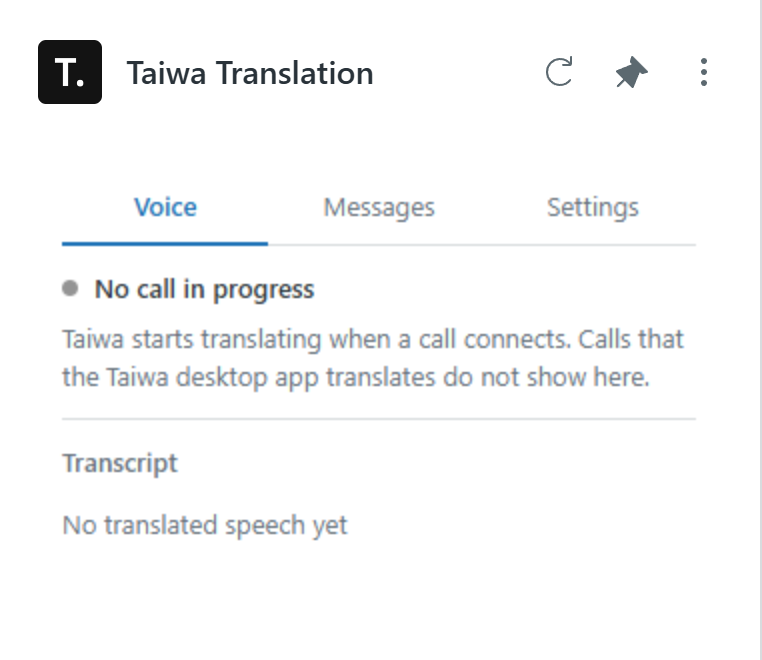
Task: Click the gray tab divider under Messages
Action: (x=379, y=245)
